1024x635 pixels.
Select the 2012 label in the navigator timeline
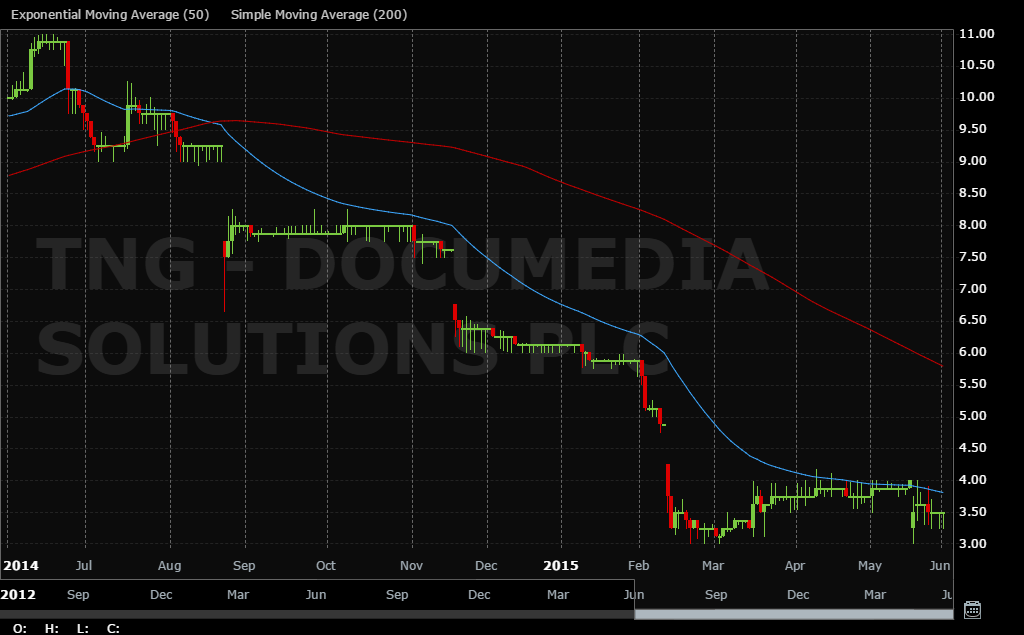coord(19,595)
